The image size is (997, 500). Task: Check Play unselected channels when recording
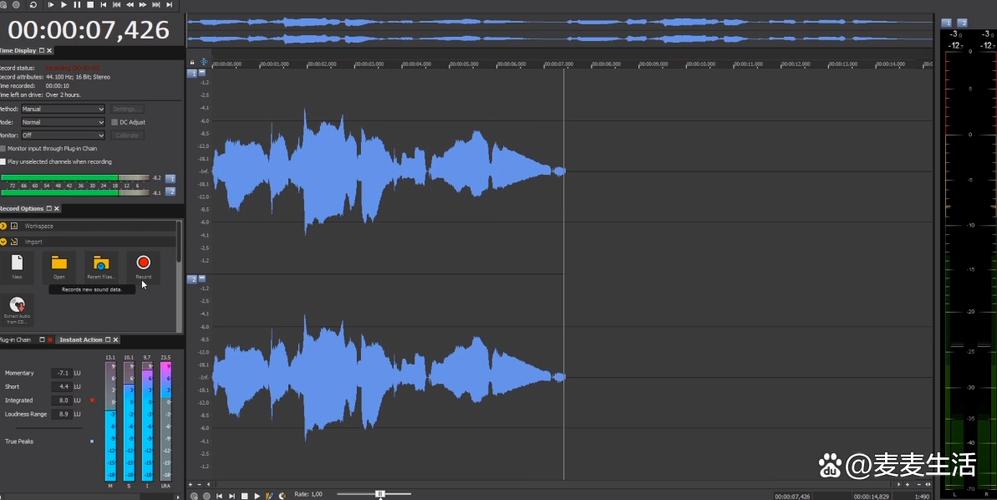tap(3, 162)
